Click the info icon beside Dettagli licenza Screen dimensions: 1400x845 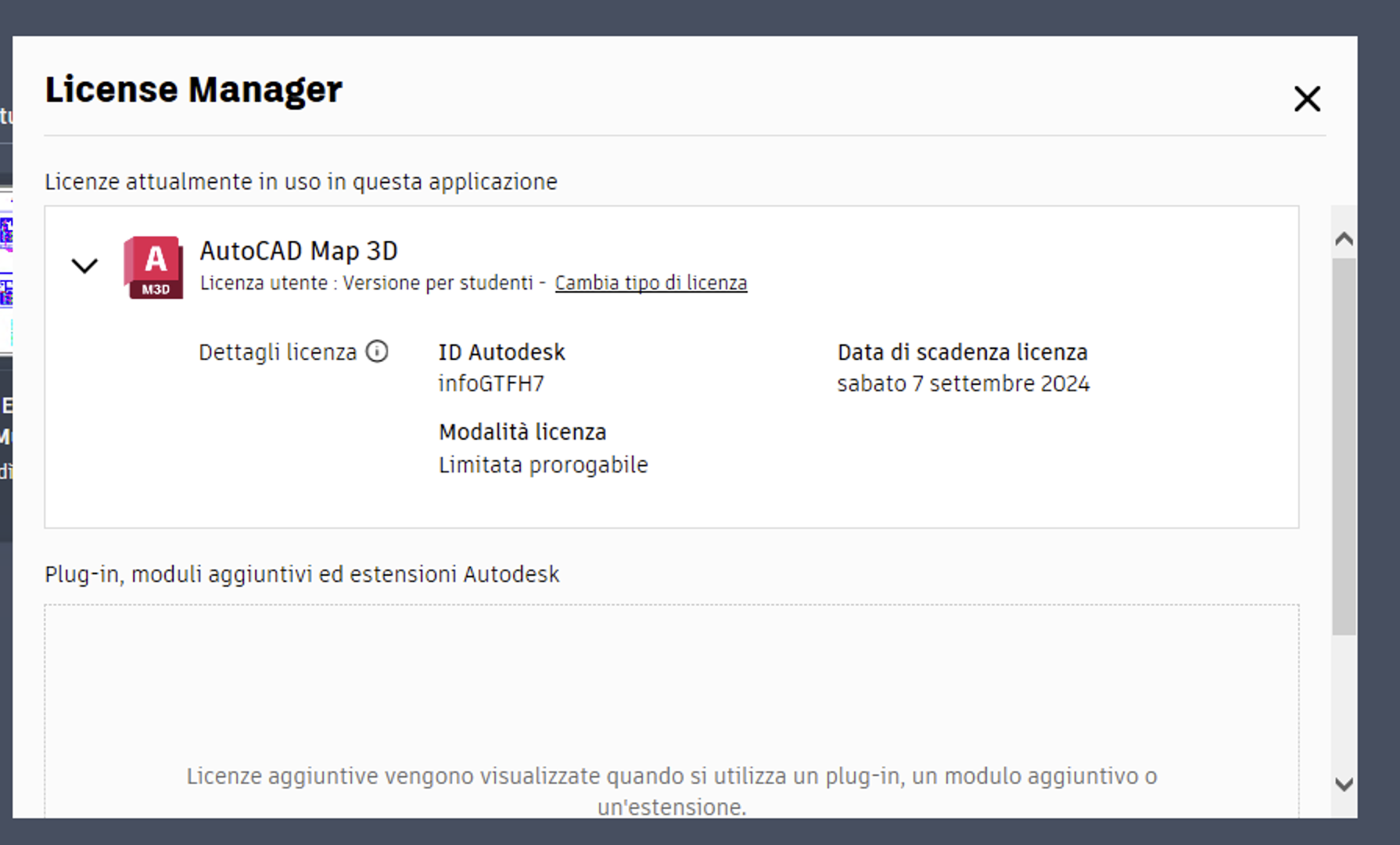tap(377, 352)
